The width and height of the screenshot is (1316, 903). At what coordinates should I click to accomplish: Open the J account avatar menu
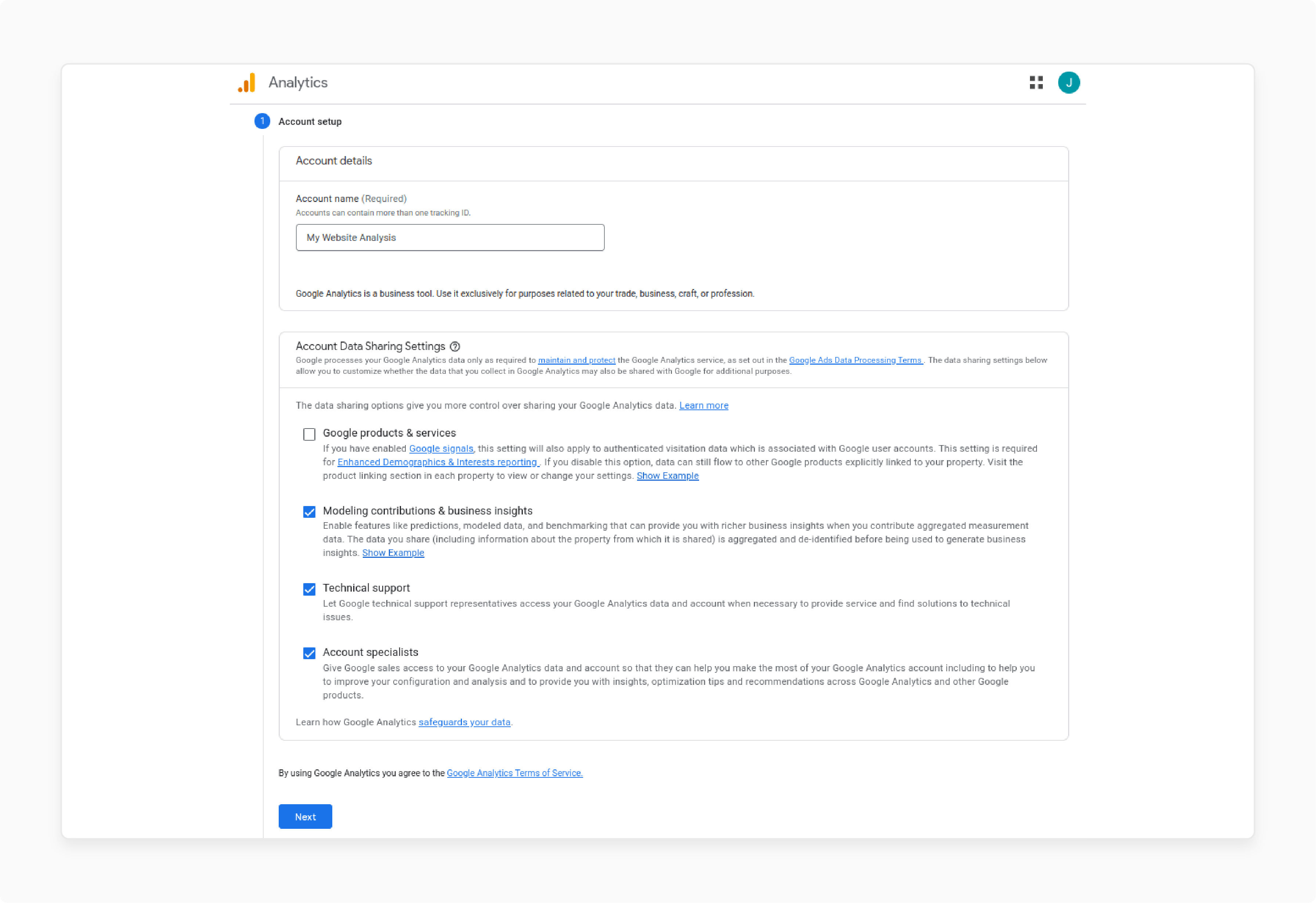(x=1069, y=83)
